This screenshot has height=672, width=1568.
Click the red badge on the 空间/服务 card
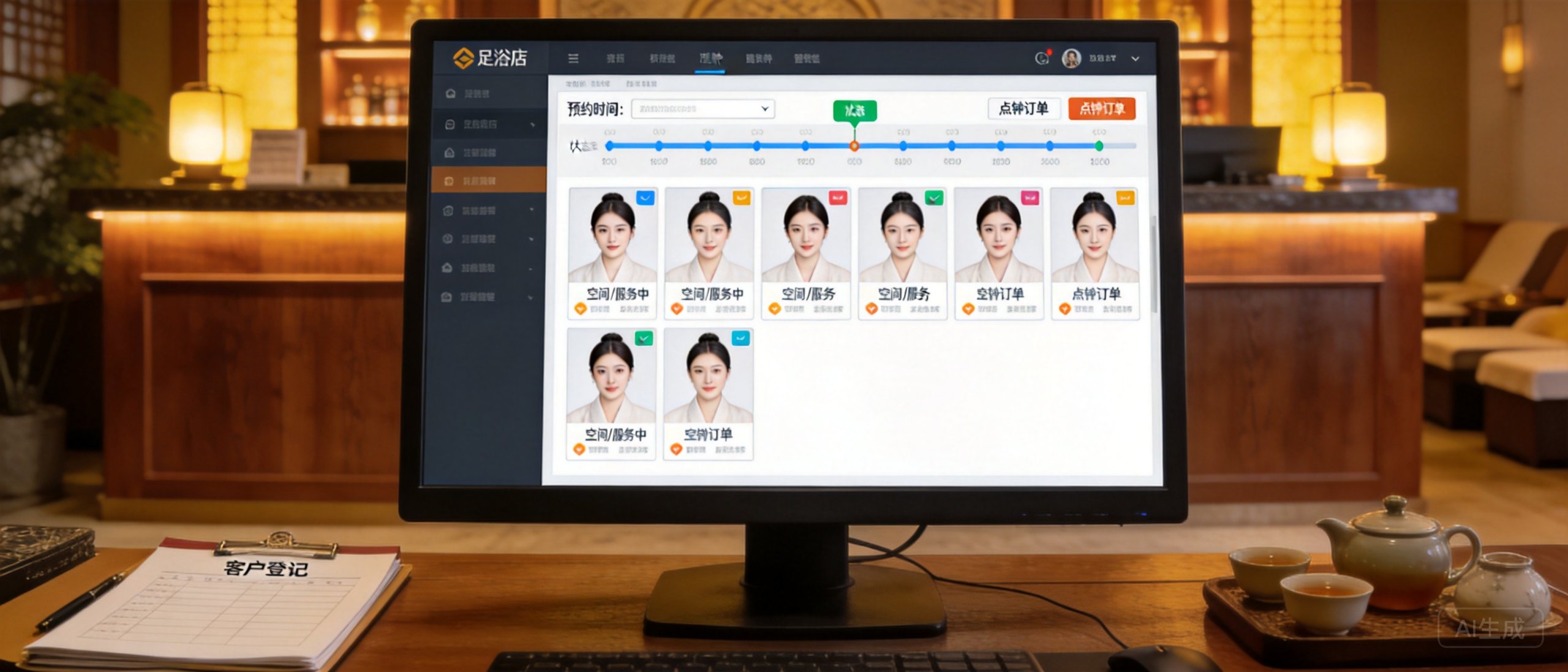coord(838,198)
